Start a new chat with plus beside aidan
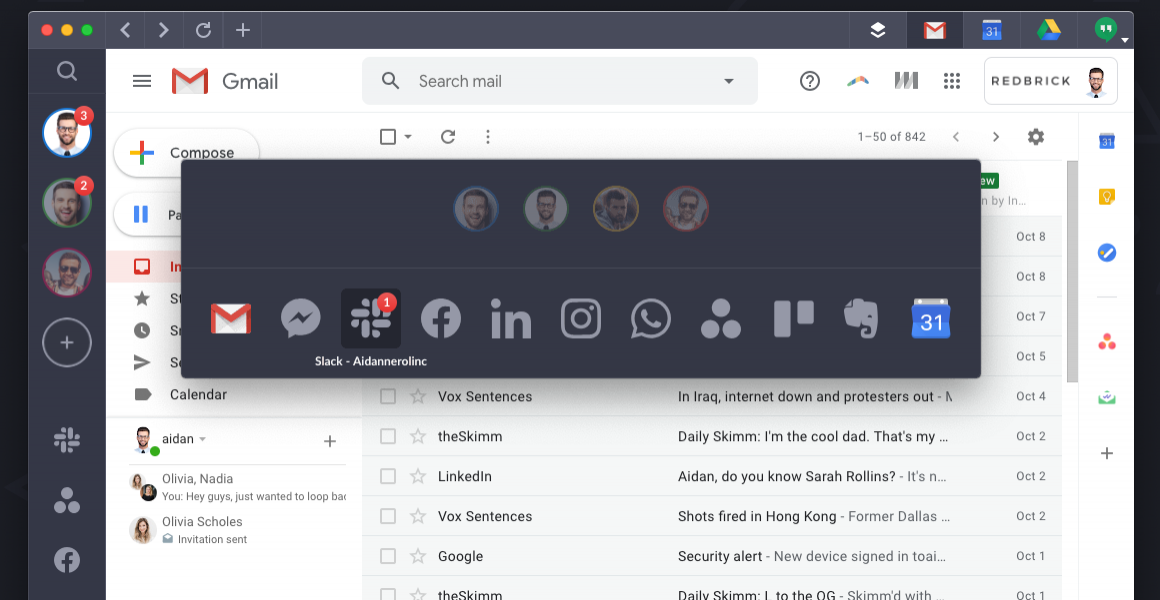 [x=330, y=442]
